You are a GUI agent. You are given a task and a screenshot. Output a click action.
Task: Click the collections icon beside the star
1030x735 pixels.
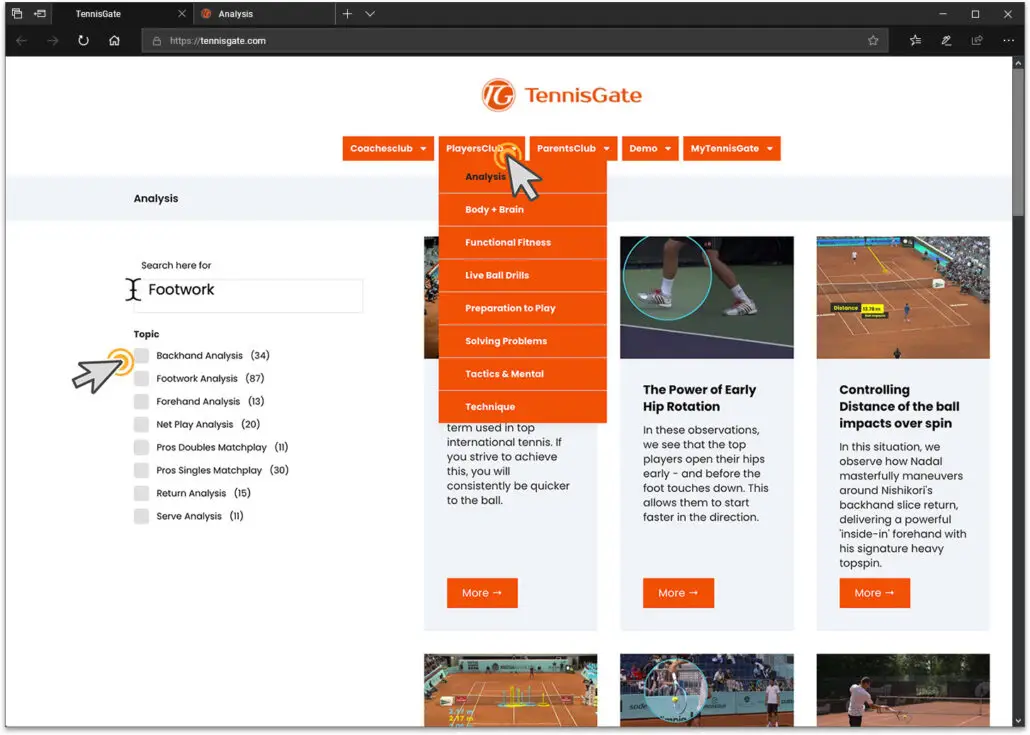click(915, 40)
